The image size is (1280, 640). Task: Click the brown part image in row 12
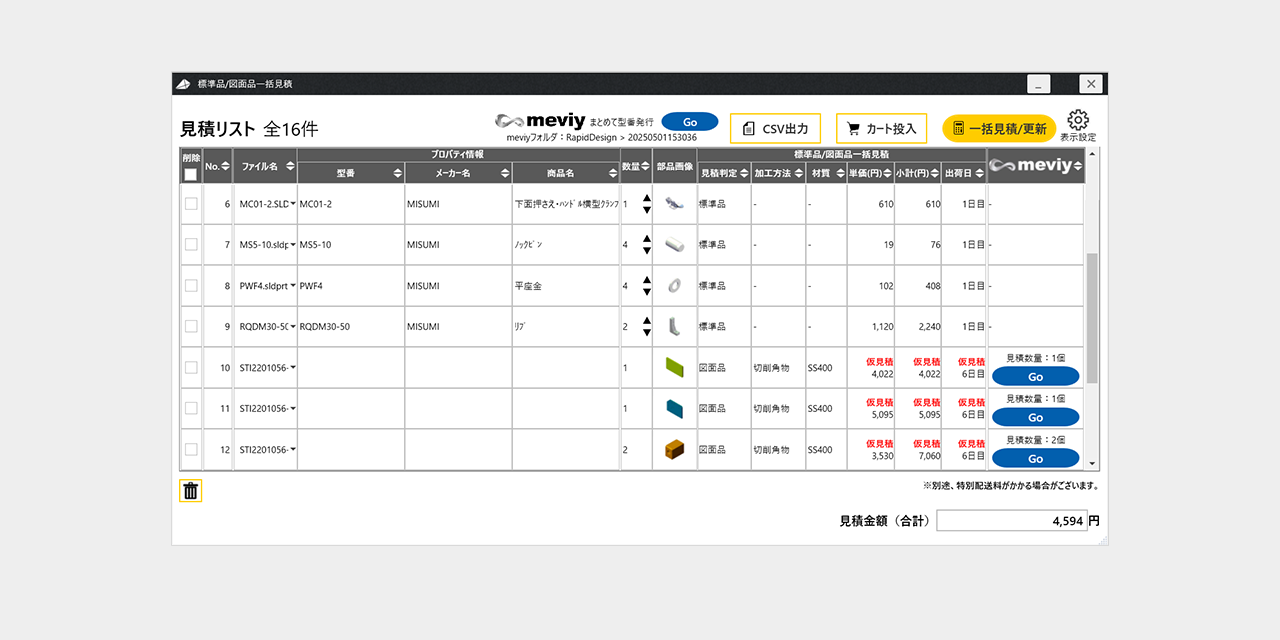click(675, 450)
